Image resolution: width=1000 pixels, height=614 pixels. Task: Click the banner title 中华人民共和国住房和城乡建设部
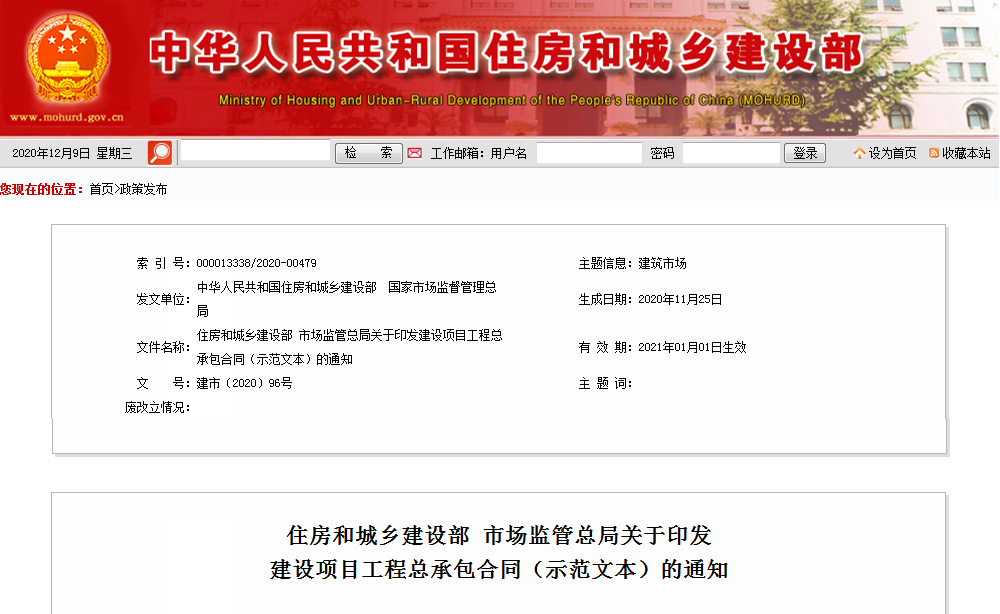tap(506, 52)
